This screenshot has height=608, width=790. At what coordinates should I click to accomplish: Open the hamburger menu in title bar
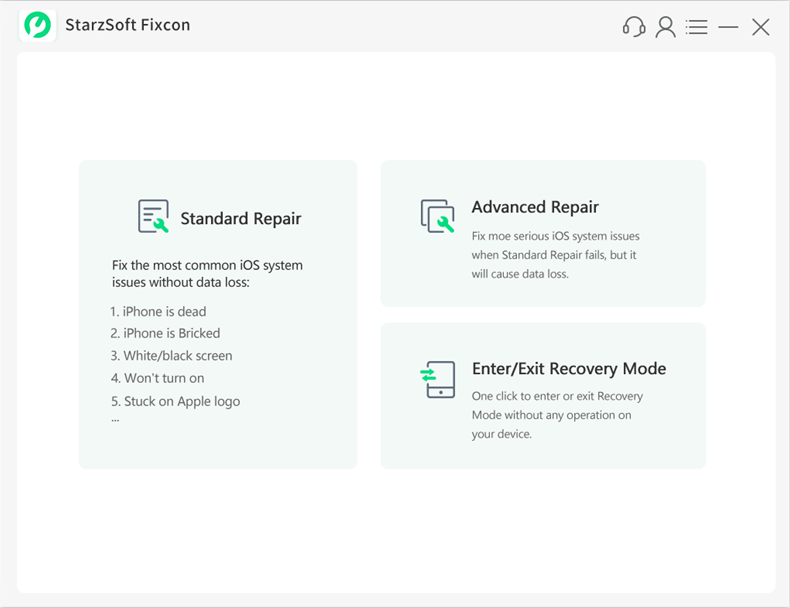click(697, 27)
